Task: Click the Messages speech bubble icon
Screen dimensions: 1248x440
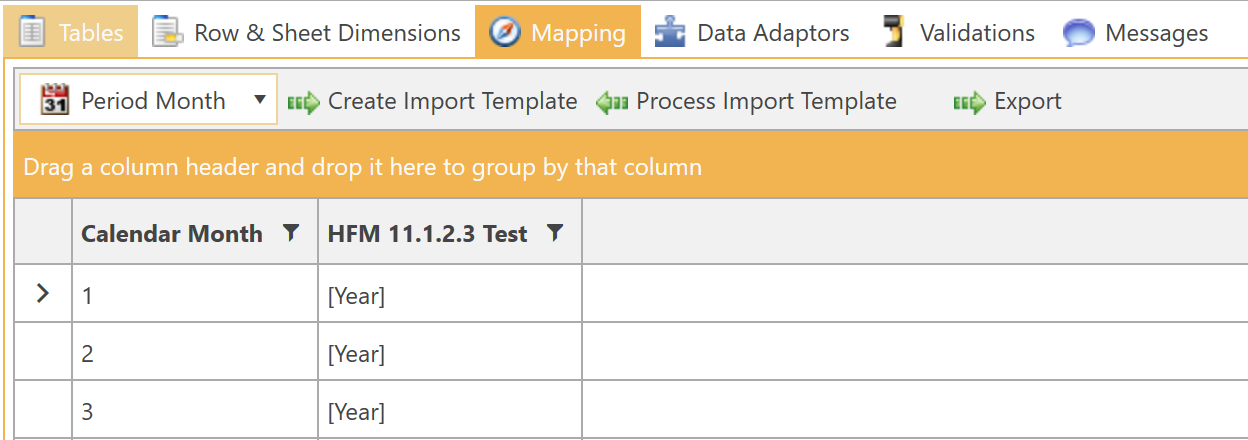Action: click(1079, 33)
